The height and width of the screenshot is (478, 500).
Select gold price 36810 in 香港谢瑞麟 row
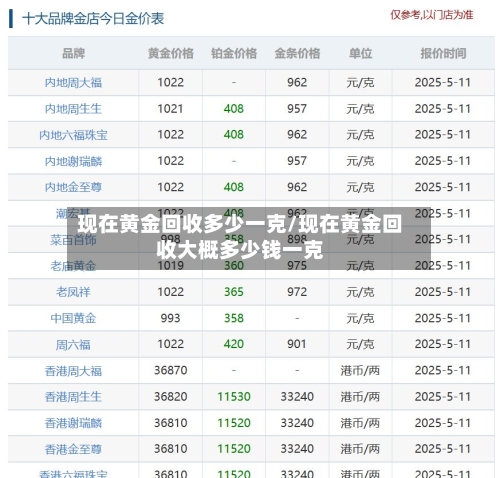pos(170,423)
